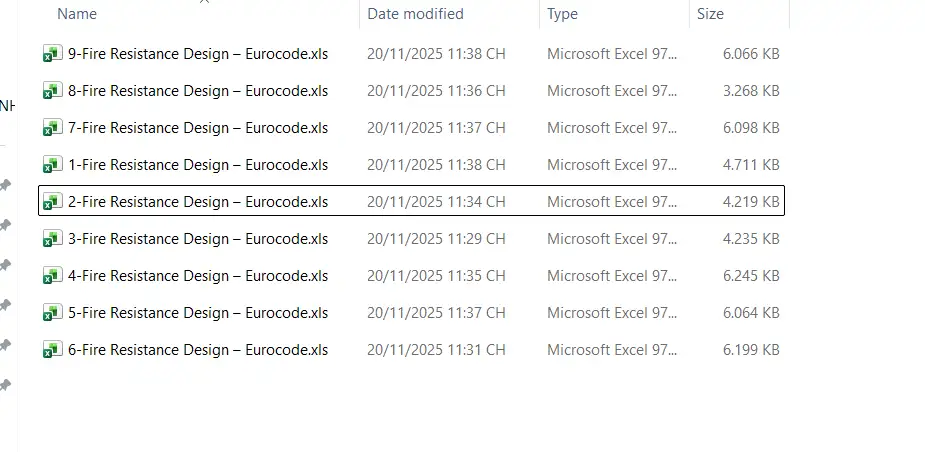Click Excel icon of 5-Fire Resistance Design file
The width and height of the screenshot is (925, 452).
click(x=53, y=313)
